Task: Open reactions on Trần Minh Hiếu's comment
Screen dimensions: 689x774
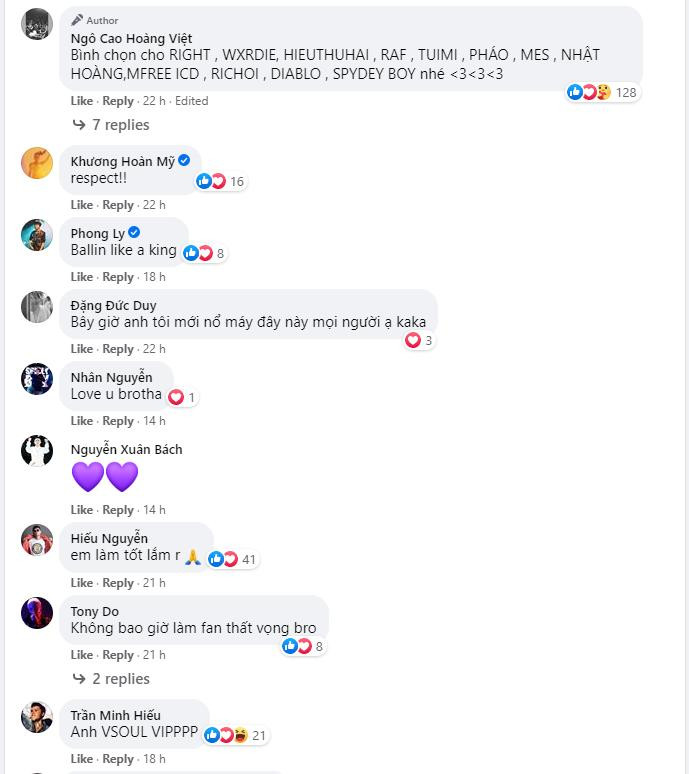Action: [x=237, y=735]
